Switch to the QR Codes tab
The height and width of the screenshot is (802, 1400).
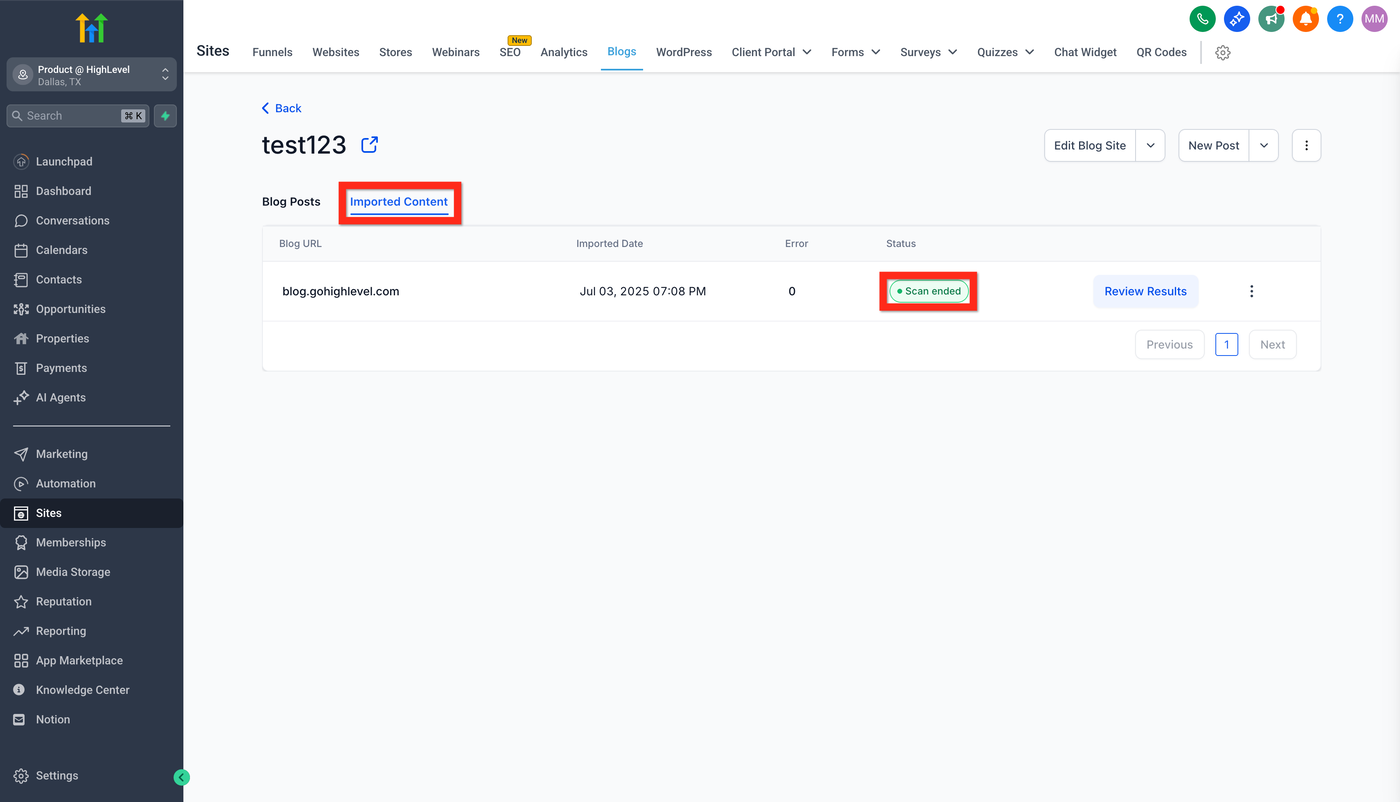point(1162,52)
